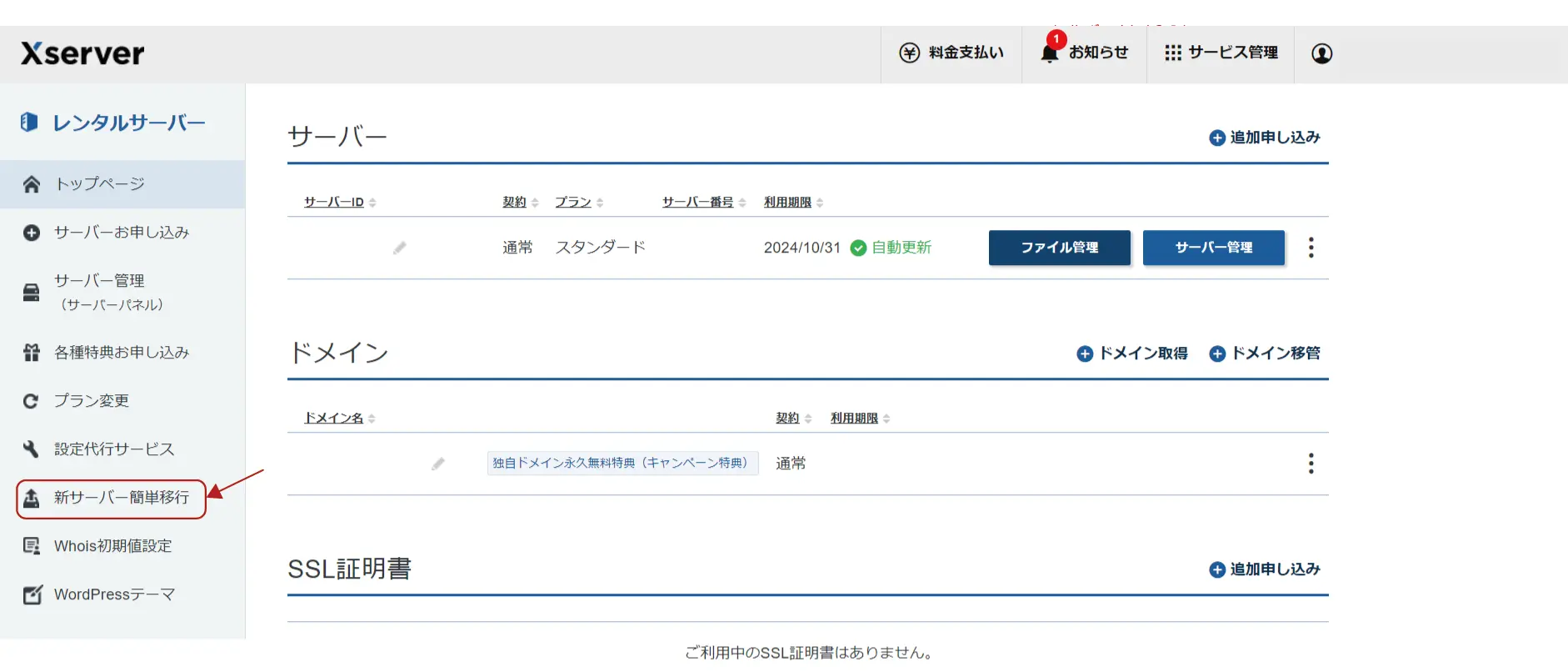Open server row three-dot menu
Viewport: 1568px width, 672px height.
(x=1311, y=248)
